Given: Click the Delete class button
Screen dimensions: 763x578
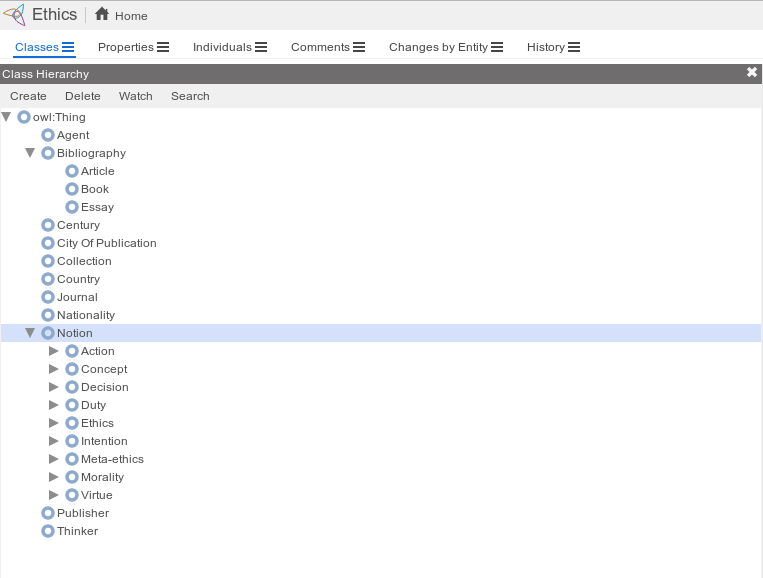Looking at the screenshot, I should click(x=83, y=96).
